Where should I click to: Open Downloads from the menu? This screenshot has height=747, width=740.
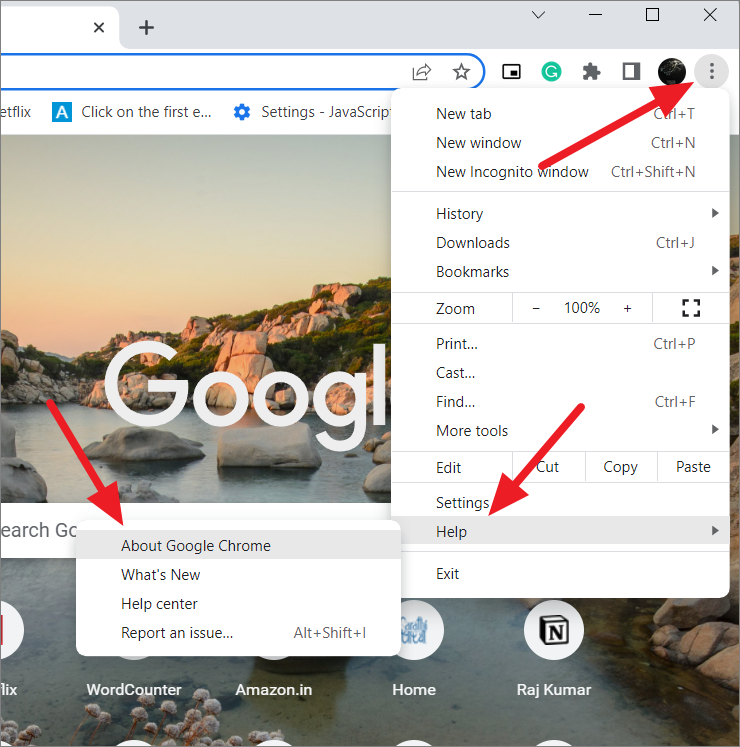coord(560,243)
